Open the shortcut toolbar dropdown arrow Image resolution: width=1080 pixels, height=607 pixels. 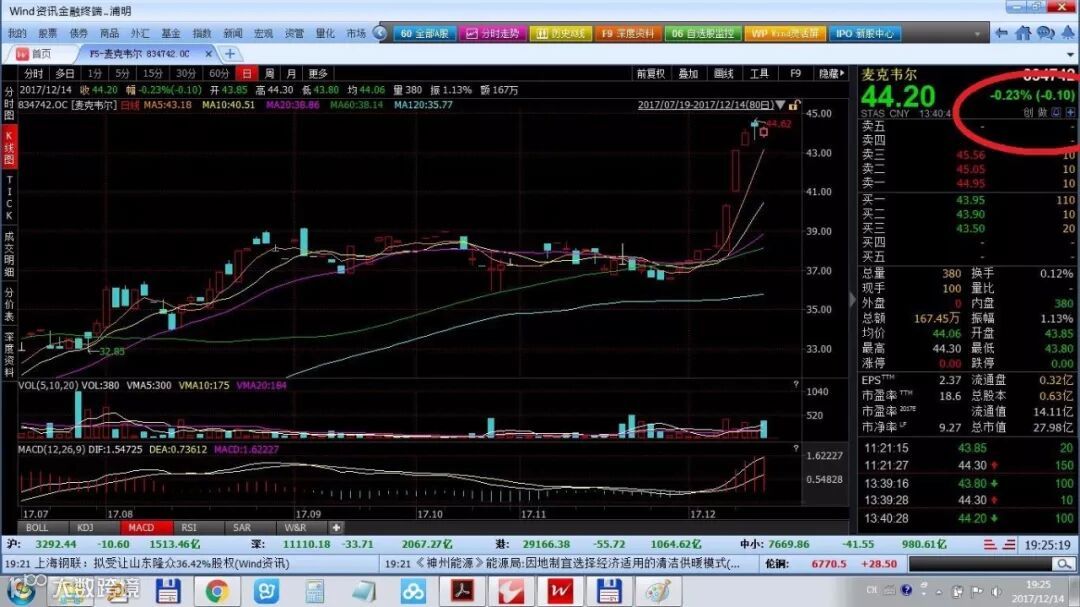point(977,34)
